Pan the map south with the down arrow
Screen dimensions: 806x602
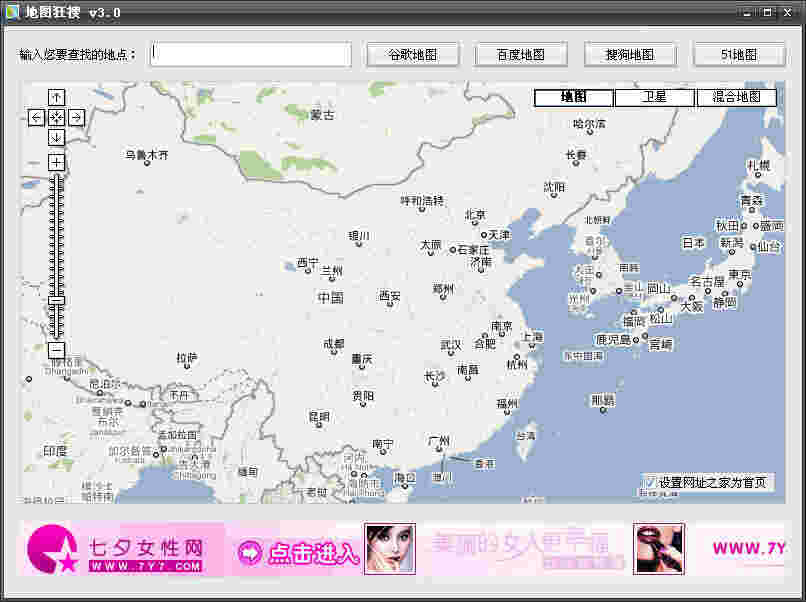click(56, 137)
